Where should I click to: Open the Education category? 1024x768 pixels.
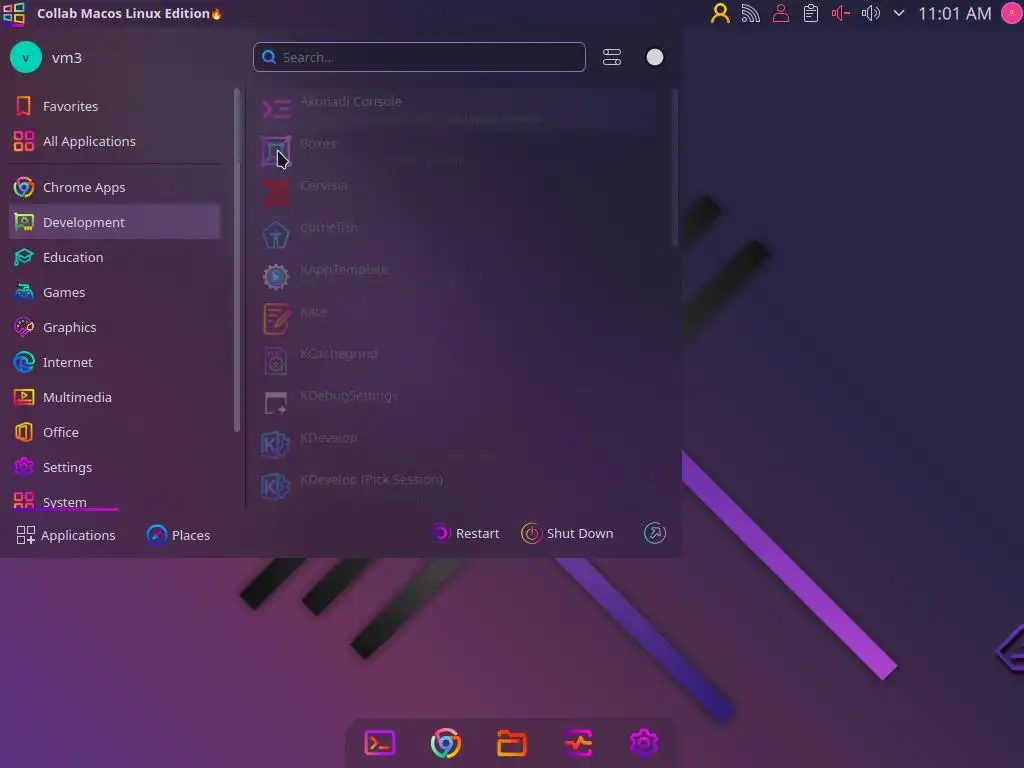114,257
